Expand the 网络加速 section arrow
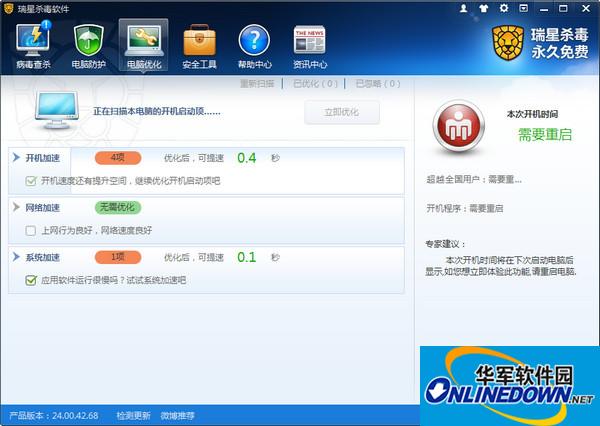 [15, 208]
